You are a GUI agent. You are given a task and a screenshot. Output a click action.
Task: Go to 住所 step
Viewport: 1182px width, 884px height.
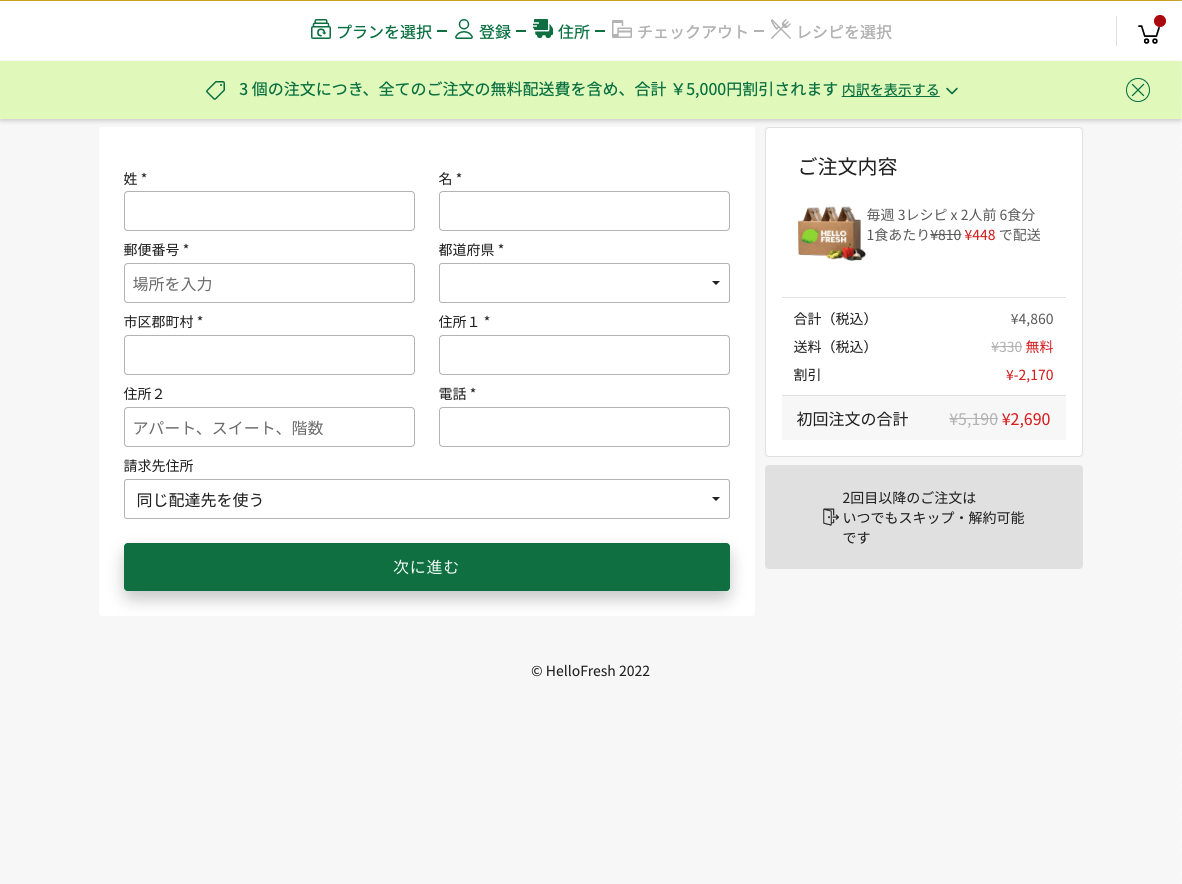pos(574,32)
